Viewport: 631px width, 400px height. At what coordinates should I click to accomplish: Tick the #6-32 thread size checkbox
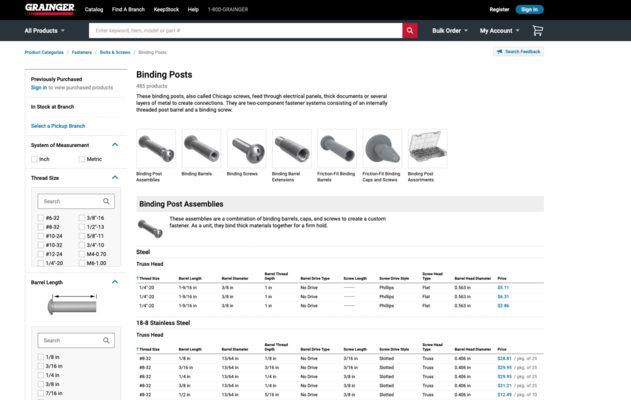coord(41,217)
